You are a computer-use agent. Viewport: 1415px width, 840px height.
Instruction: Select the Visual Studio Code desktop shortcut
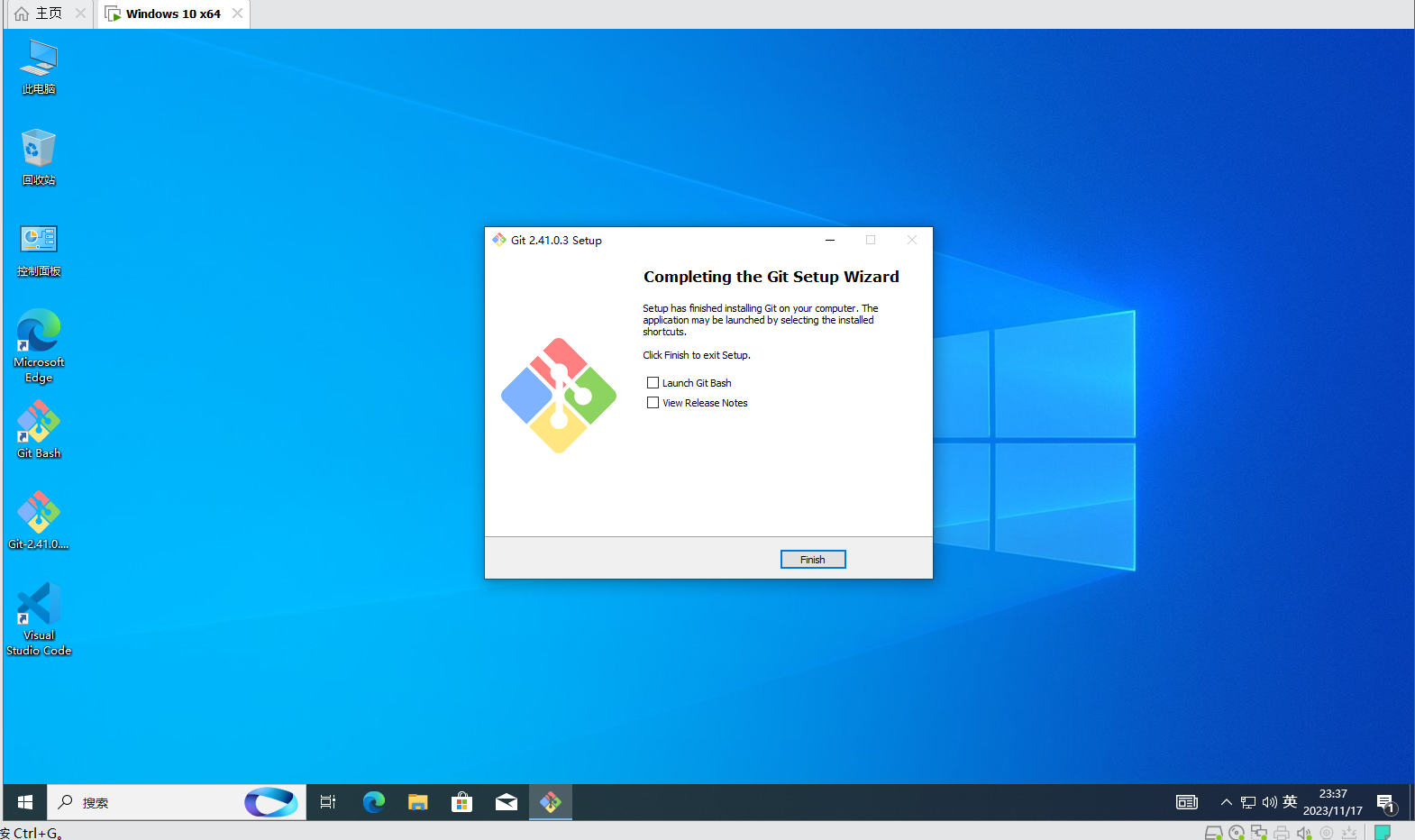(x=39, y=619)
